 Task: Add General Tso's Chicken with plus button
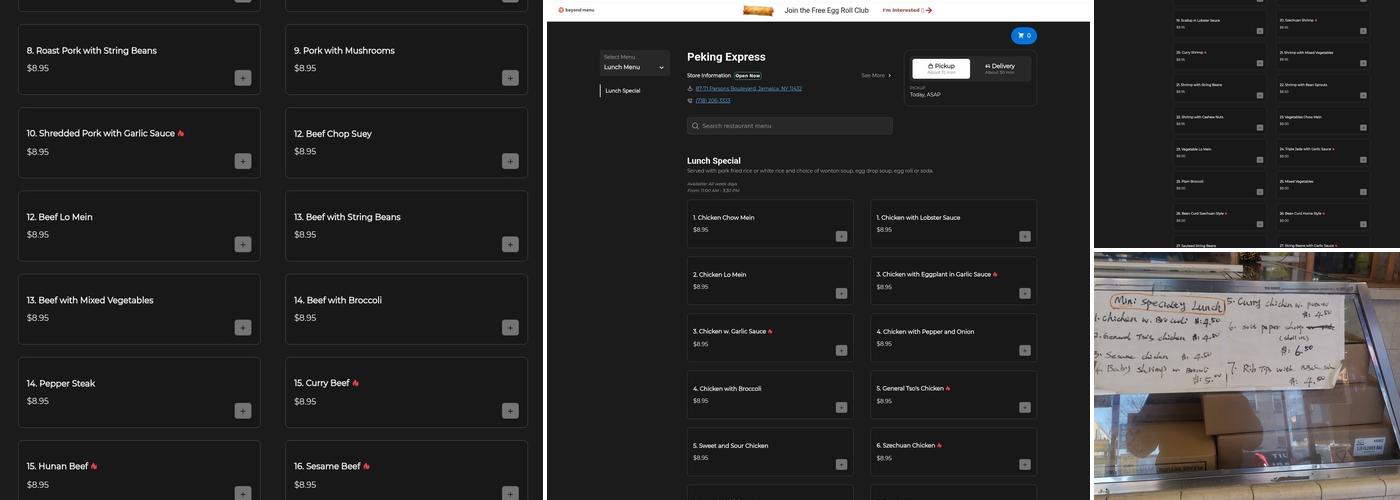[x=1024, y=408]
